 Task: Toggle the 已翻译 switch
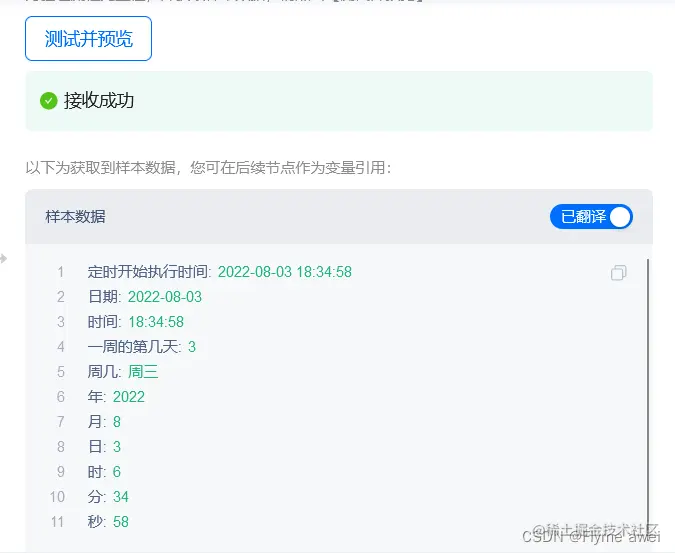[x=591, y=217]
